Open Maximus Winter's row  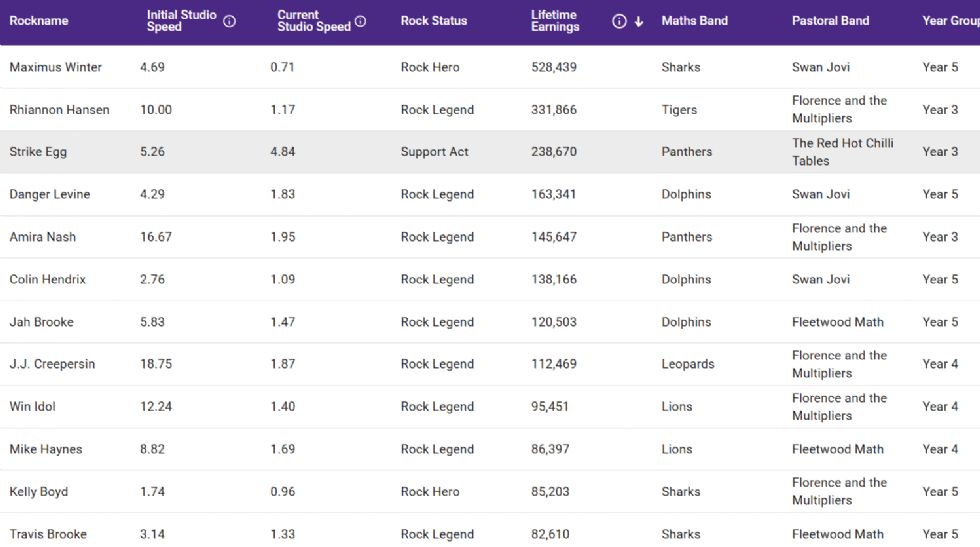point(55,67)
